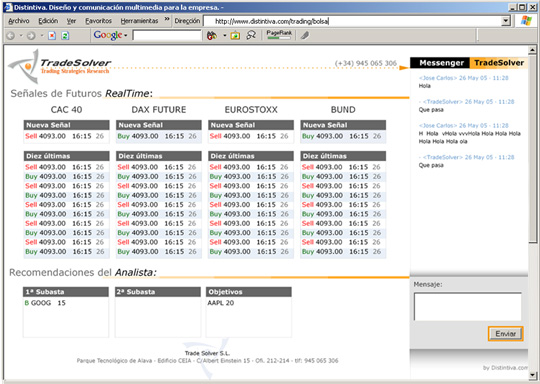540x384 pixels.
Task: Click the first TradeSolver 'Que pasa' message
Action: (x=431, y=110)
